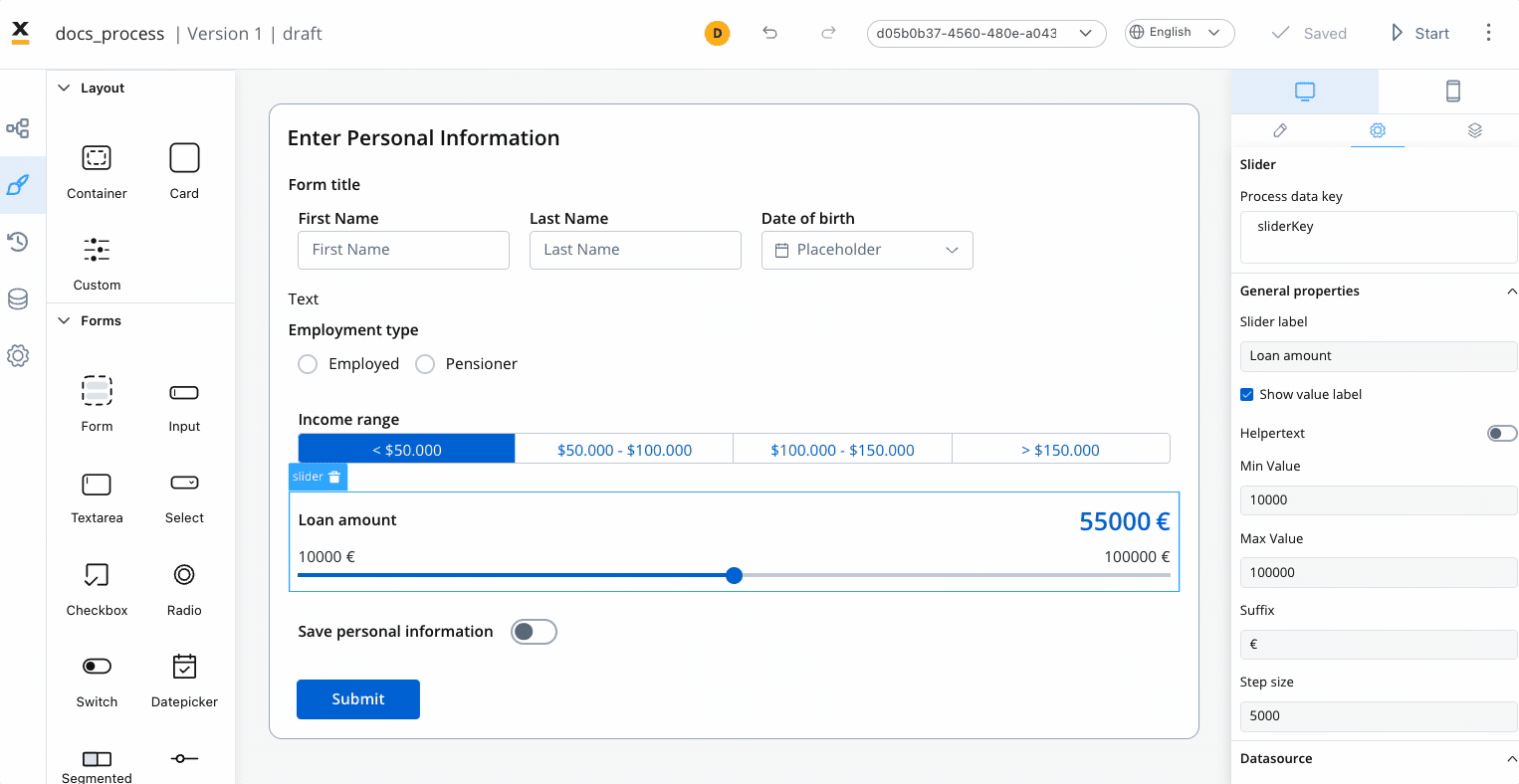Open the English language dropdown
1519x784 pixels.
click(x=1180, y=33)
